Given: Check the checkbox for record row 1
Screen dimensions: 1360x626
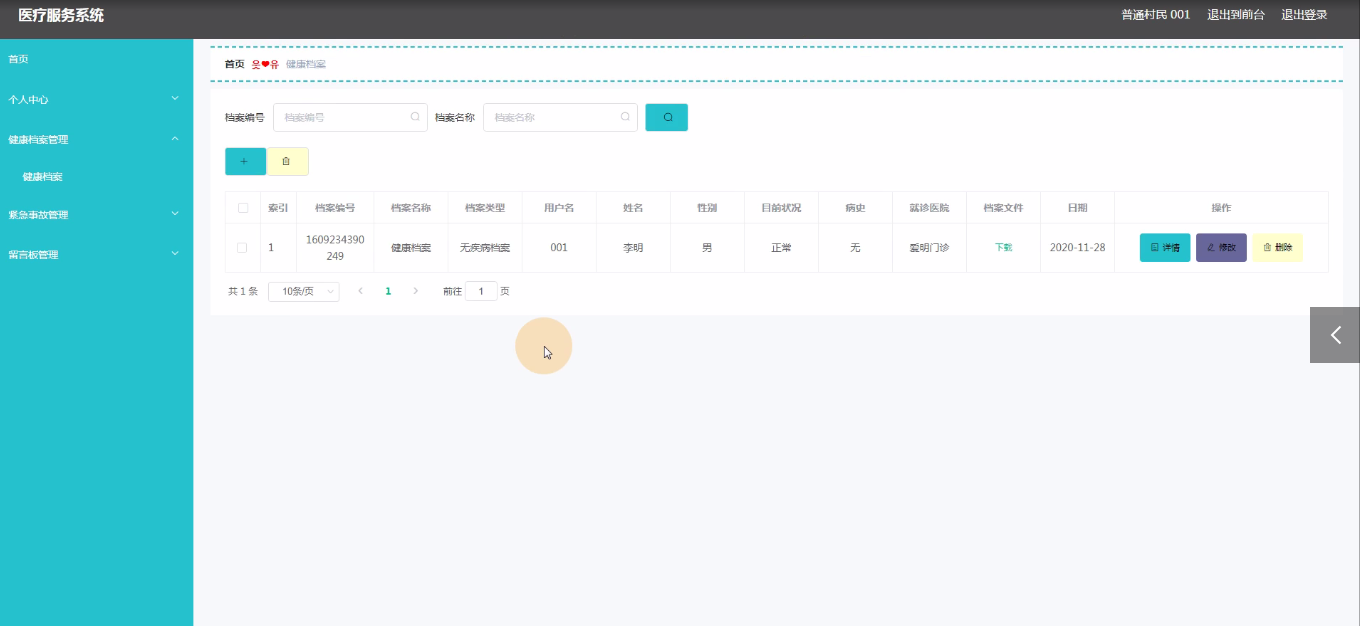Looking at the screenshot, I should point(243,247).
